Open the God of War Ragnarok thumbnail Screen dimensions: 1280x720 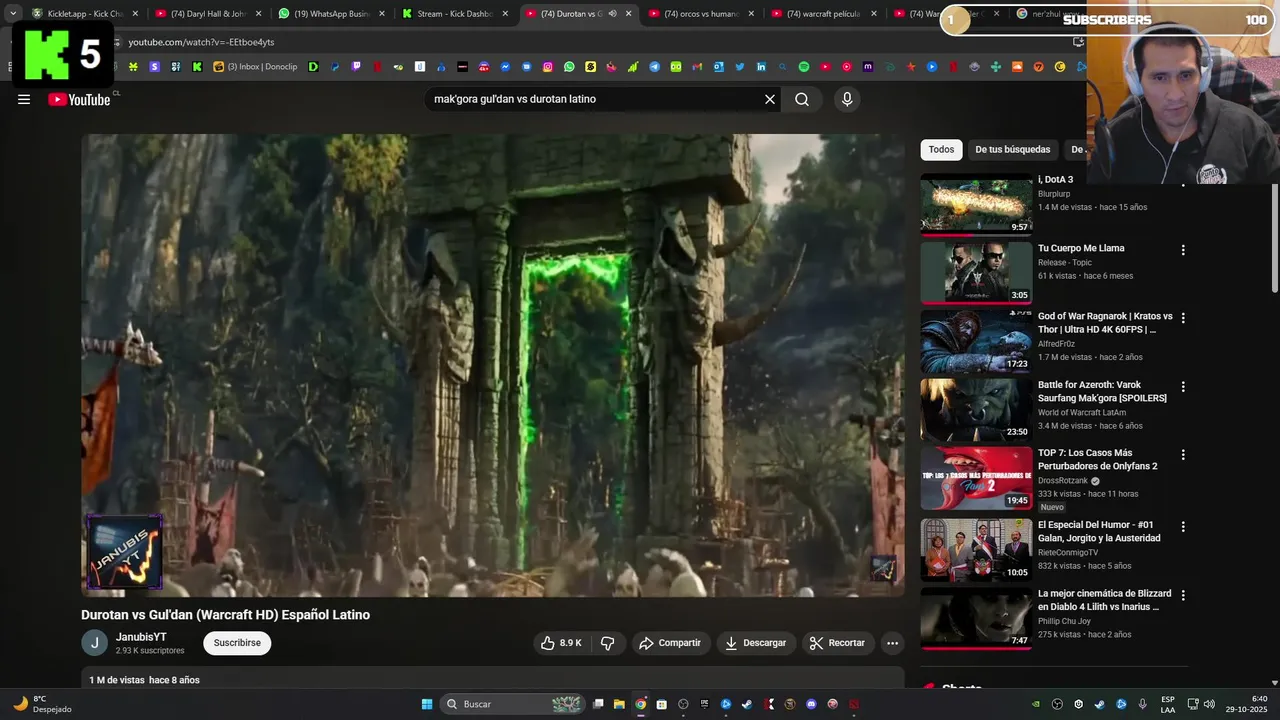[x=976, y=341]
